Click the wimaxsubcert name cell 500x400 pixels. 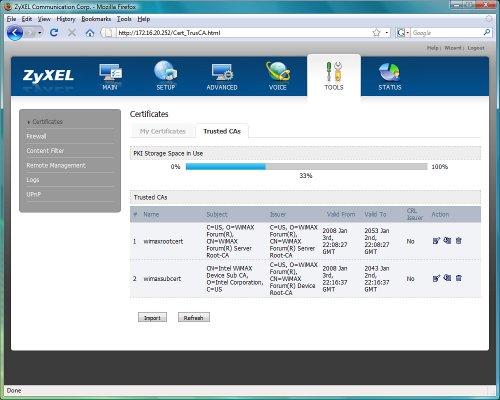pos(162,279)
